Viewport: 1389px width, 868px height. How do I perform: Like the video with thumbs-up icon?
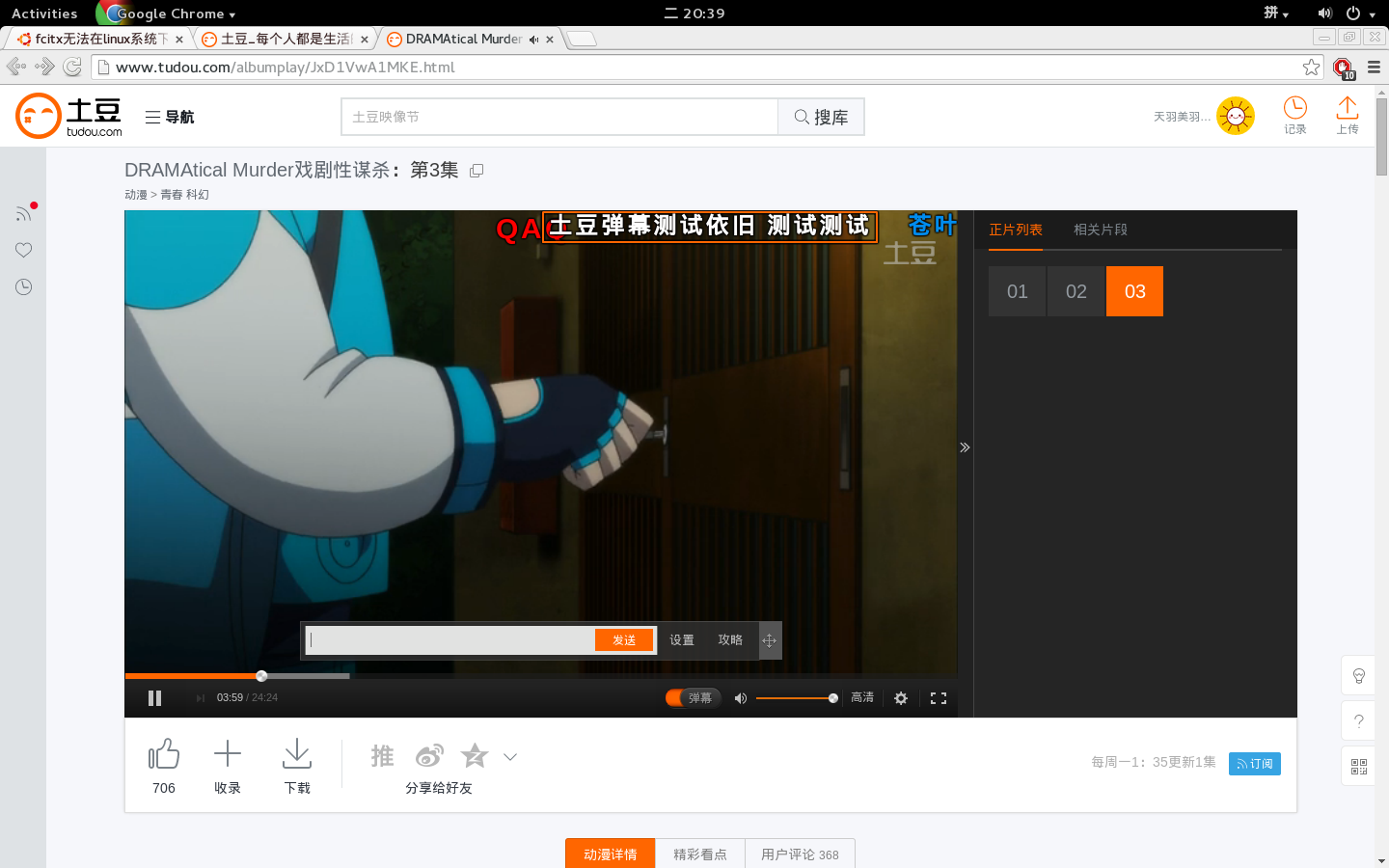point(164,754)
